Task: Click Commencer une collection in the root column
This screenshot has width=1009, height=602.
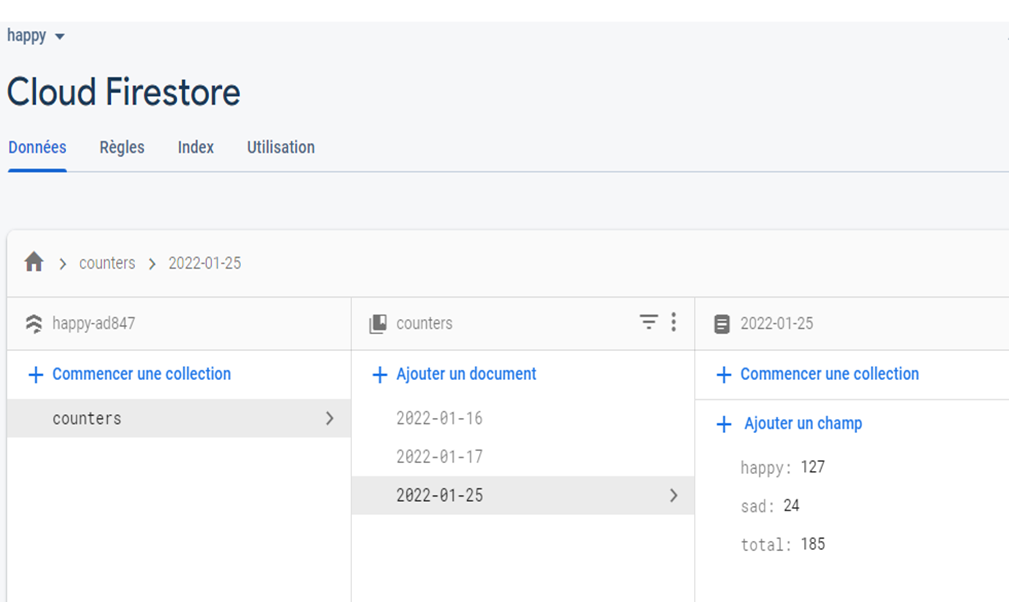Action: (x=141, y=374)
